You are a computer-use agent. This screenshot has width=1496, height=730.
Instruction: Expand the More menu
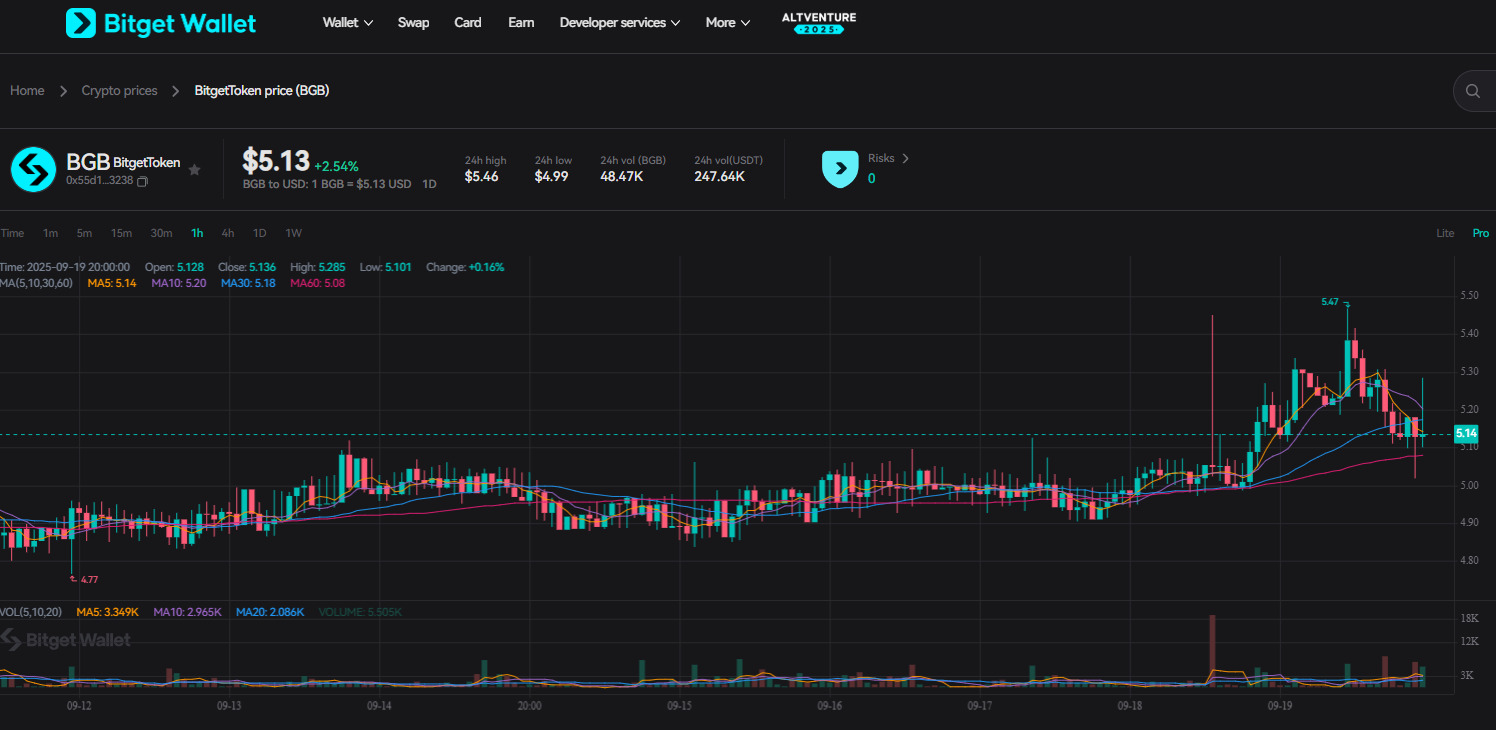coord(727,22)
